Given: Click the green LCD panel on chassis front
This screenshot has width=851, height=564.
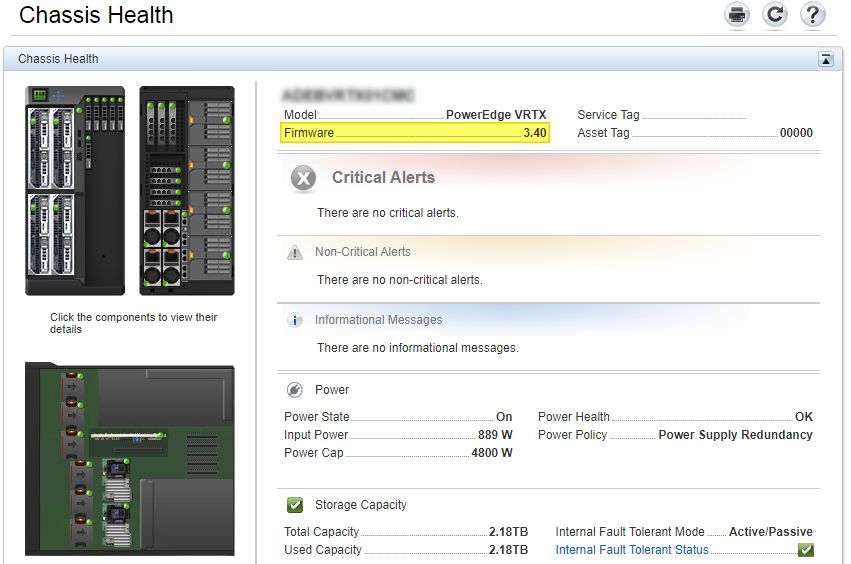Looking at the screenshot, I should (41, 96).
